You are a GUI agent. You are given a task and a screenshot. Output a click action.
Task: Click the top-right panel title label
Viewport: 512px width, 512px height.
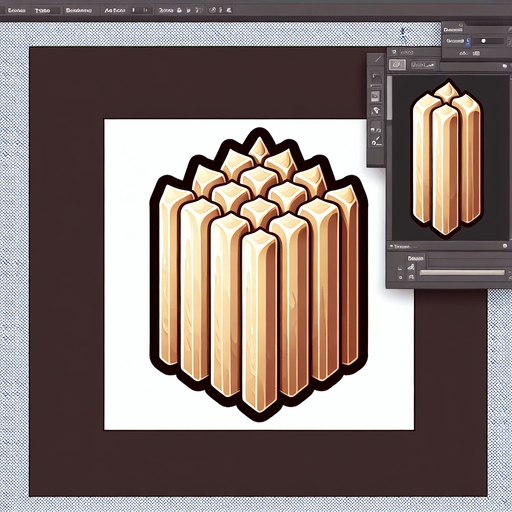pyautogui.click(x=453, y=30)
